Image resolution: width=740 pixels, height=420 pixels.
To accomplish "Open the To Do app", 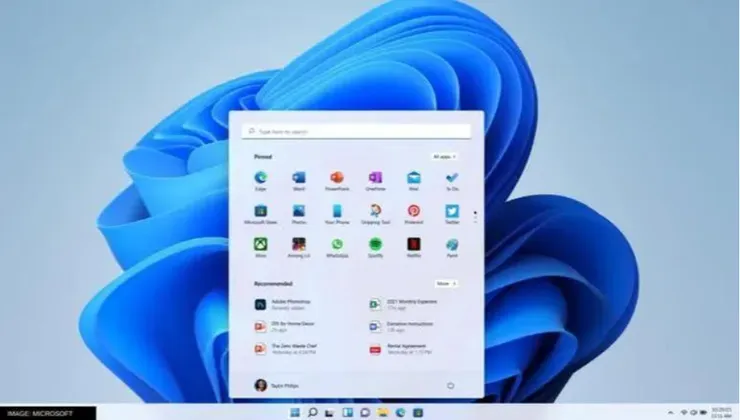I will [452, 181].
